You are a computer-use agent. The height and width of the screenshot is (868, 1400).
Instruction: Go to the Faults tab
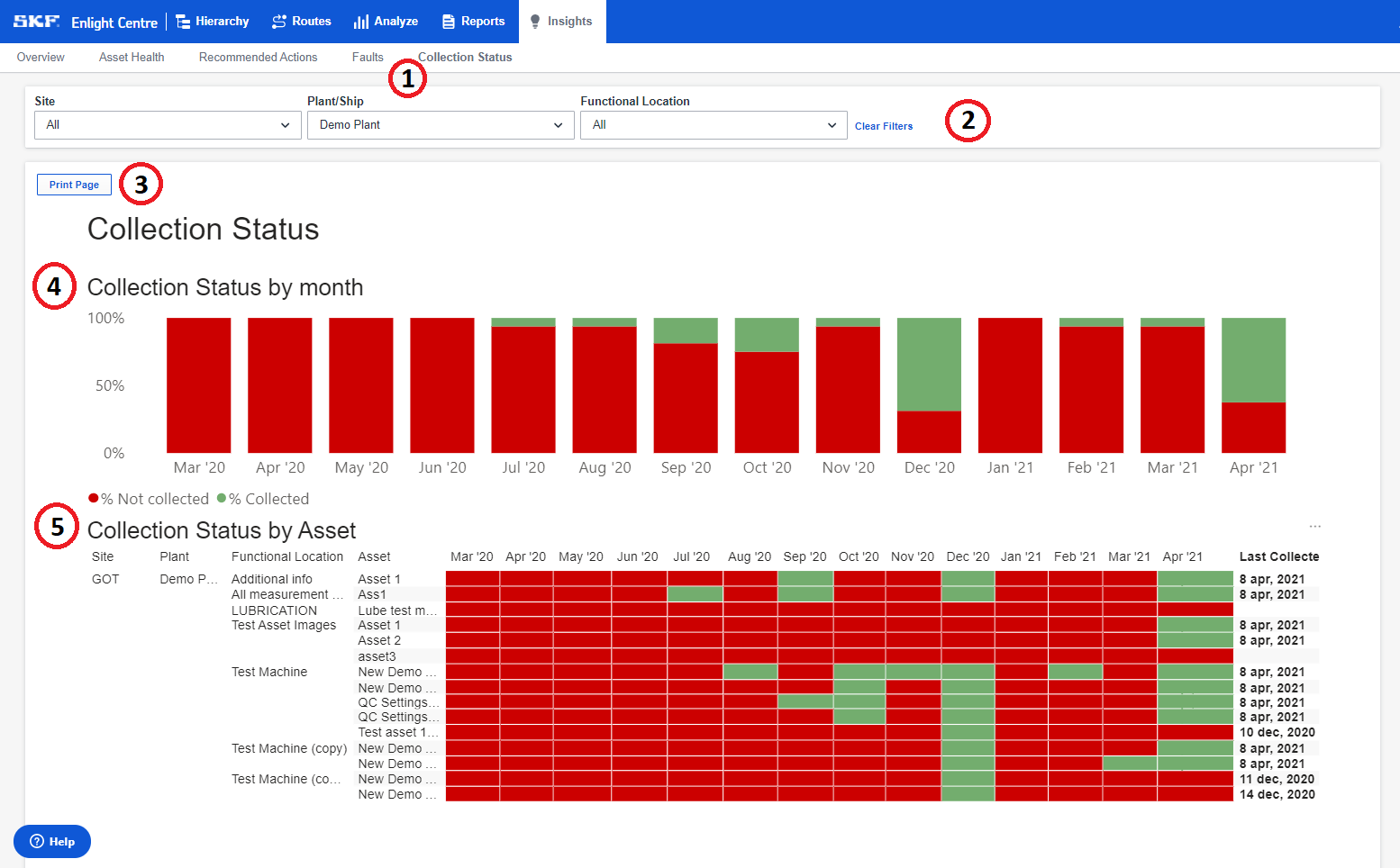(368, 57)
